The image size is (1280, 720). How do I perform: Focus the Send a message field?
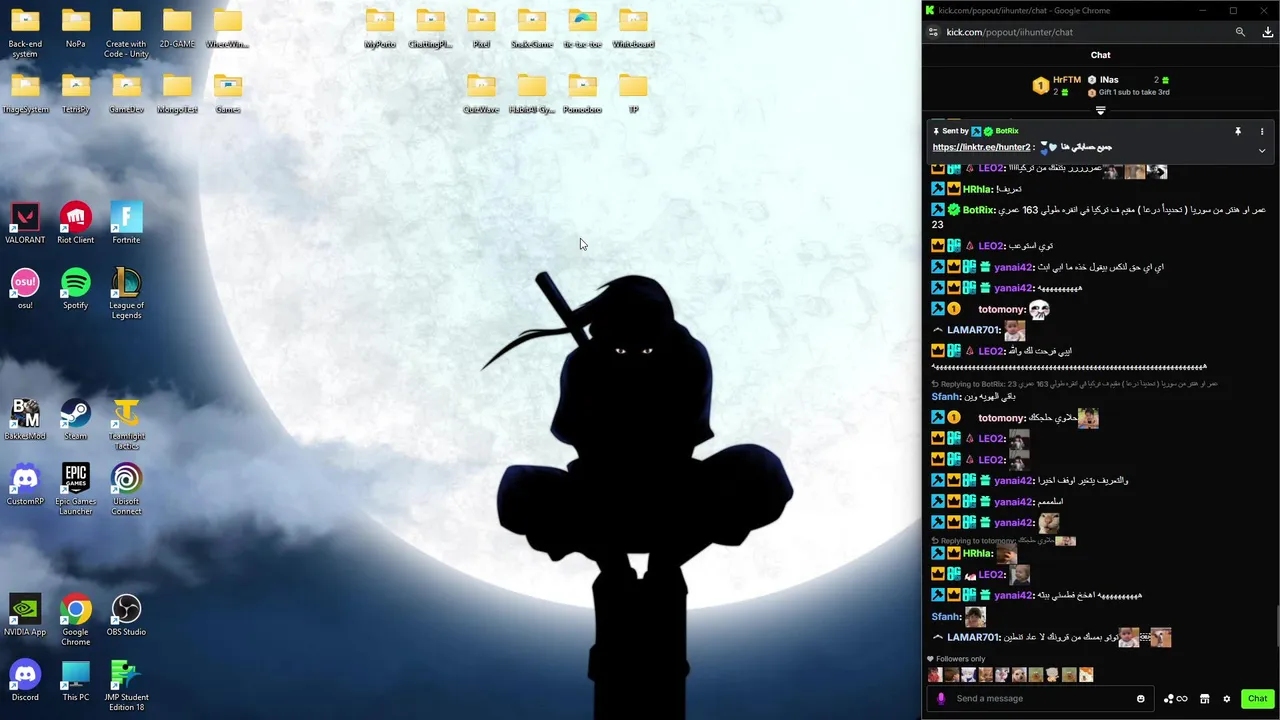coord(1040,699)
